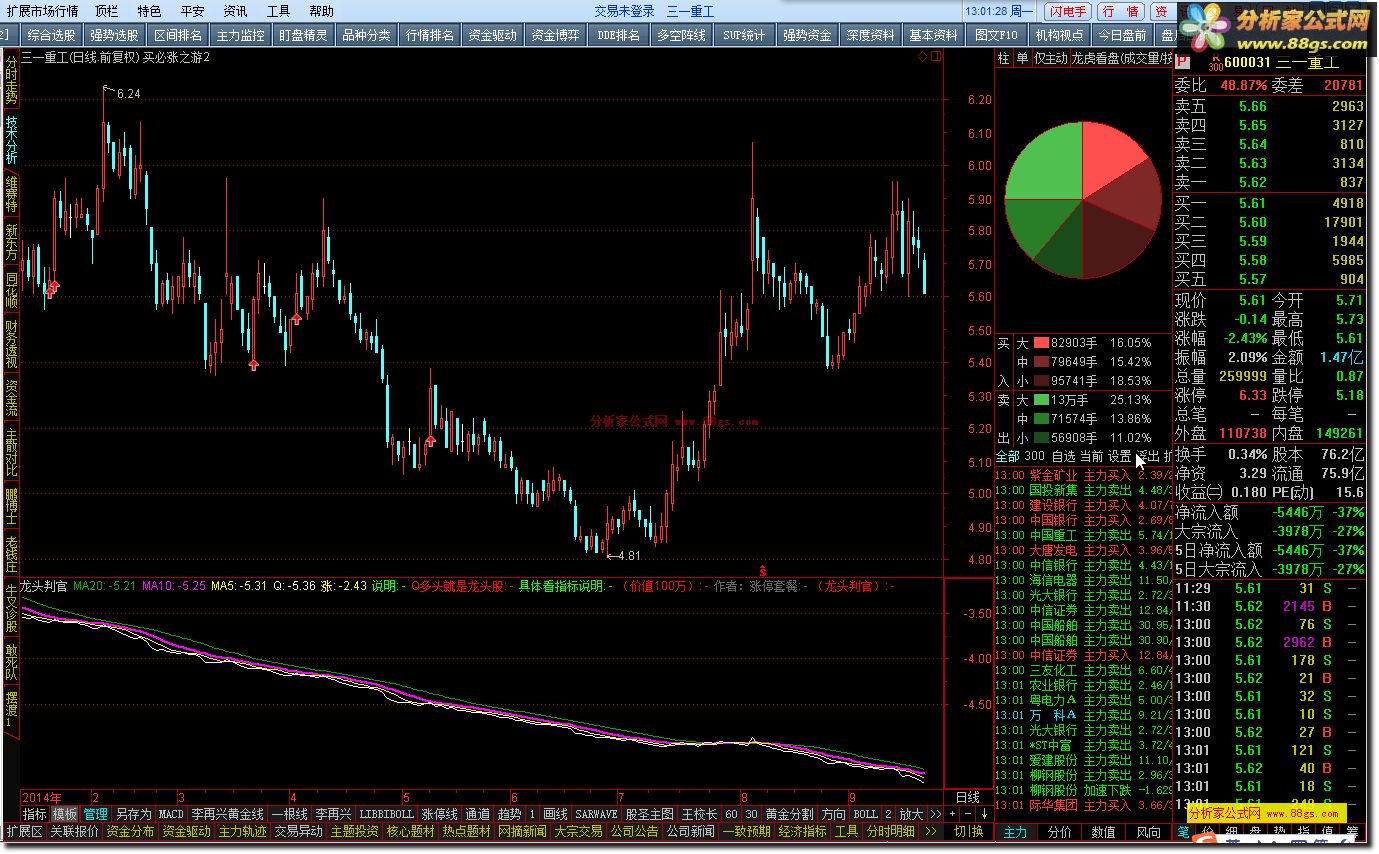The image size is (1379, 854).
Task: Click the 闪电手 button
Action: point(1067,11)
